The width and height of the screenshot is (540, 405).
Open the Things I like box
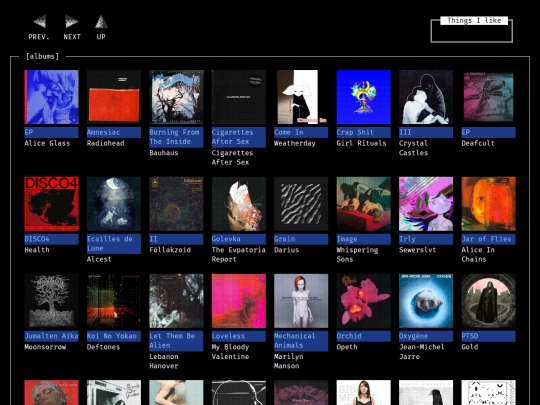(471, 31)
